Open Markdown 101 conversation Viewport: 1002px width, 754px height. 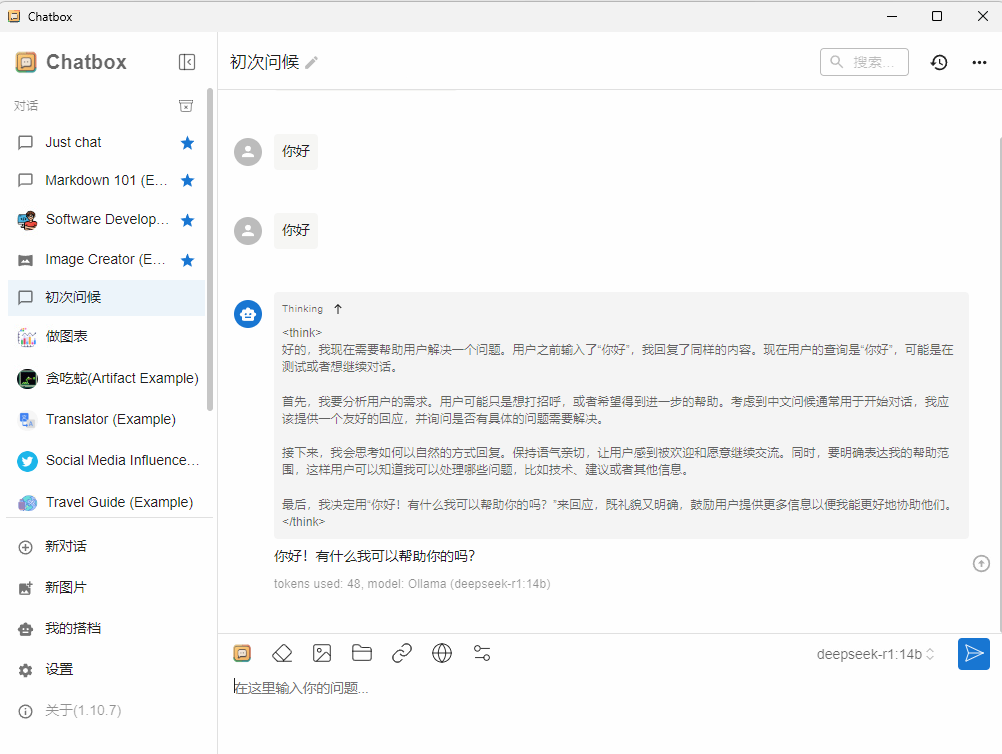106,180
